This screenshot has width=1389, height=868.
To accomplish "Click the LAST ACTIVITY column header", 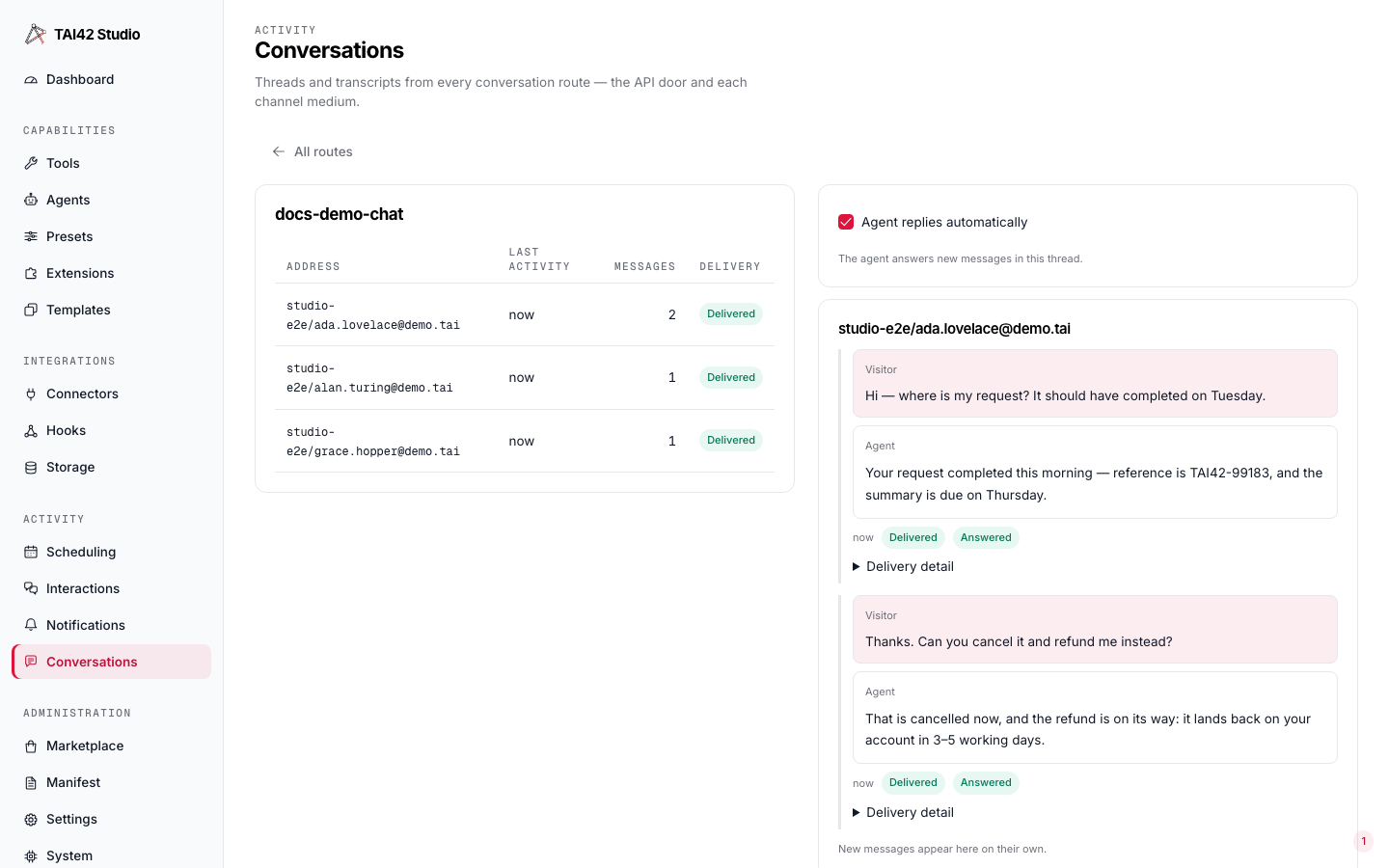I will (539, 260).
